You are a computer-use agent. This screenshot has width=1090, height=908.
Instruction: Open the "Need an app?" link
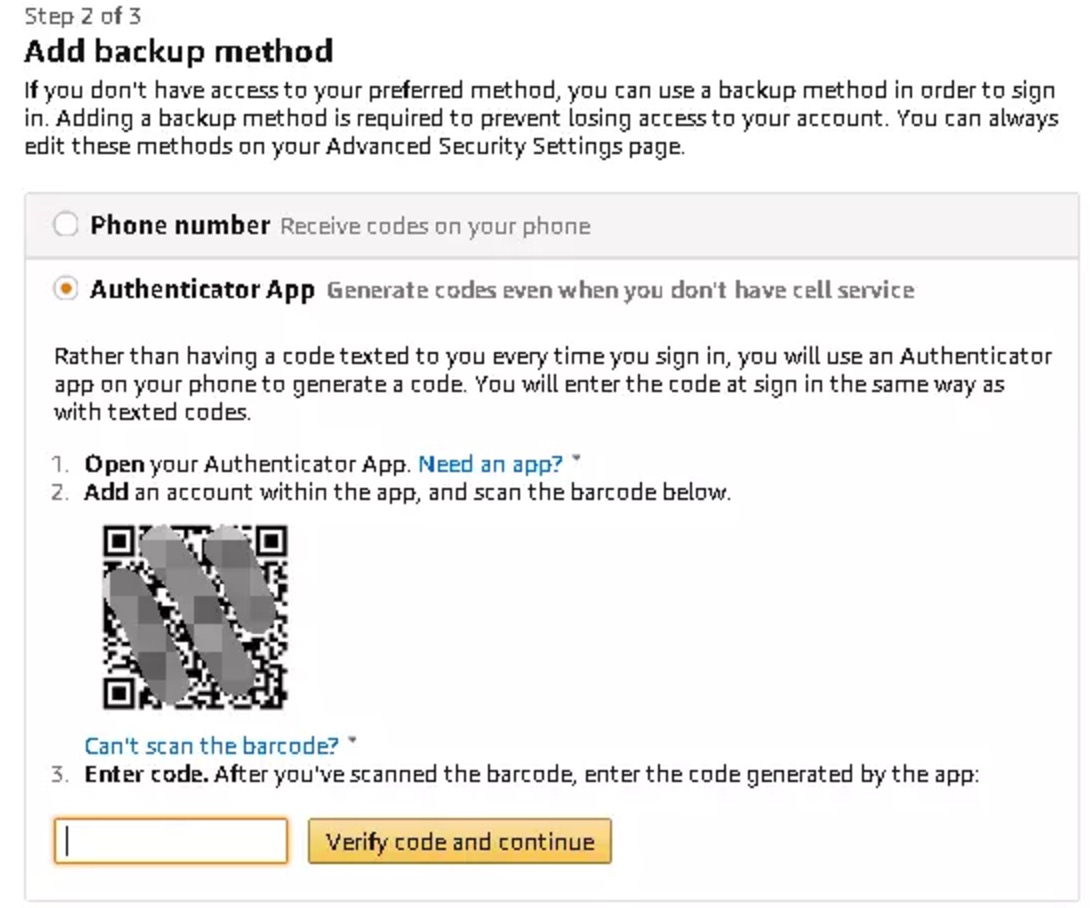tap(490, 464)
